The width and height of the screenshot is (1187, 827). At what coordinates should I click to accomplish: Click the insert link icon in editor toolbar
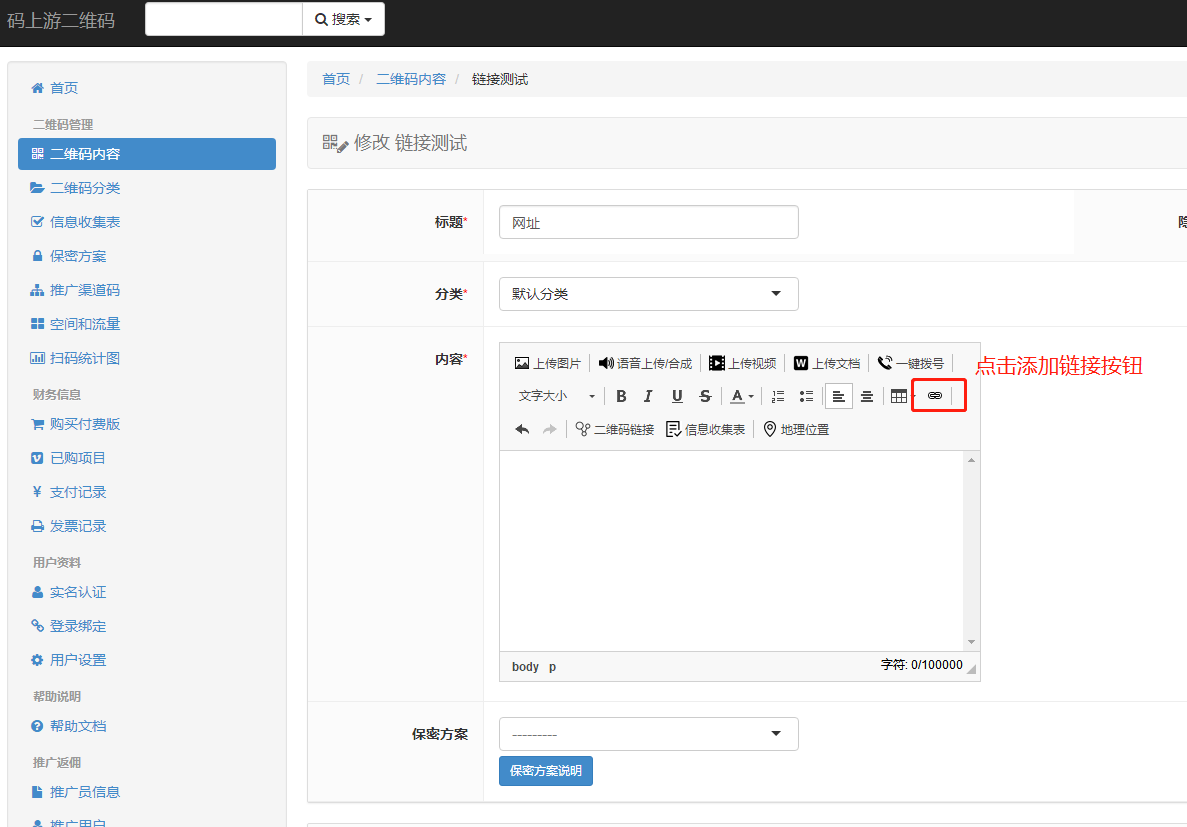pyautogui.click(x=935, y=396)
